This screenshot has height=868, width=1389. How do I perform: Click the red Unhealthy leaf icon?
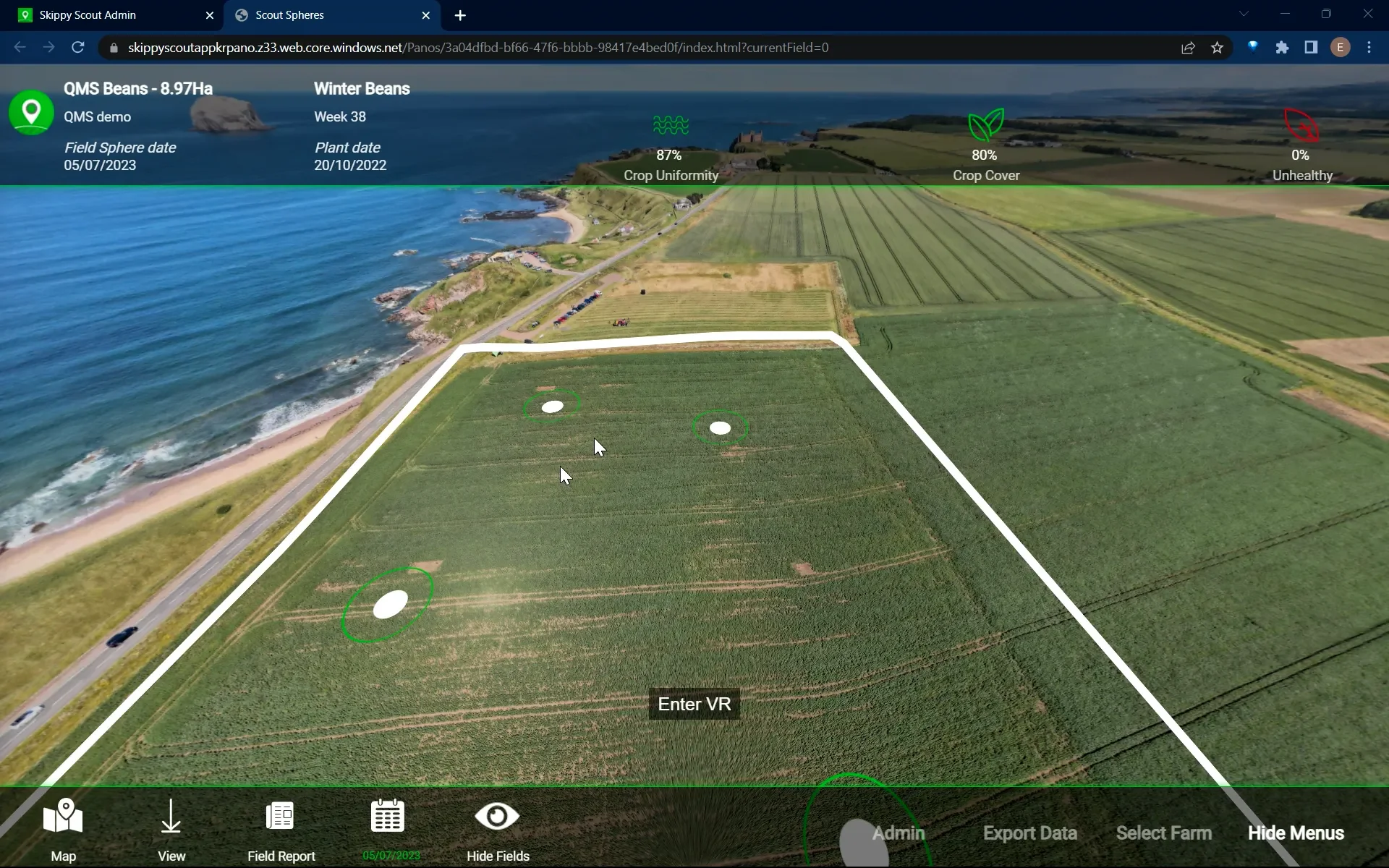[x=1301, y=125]
